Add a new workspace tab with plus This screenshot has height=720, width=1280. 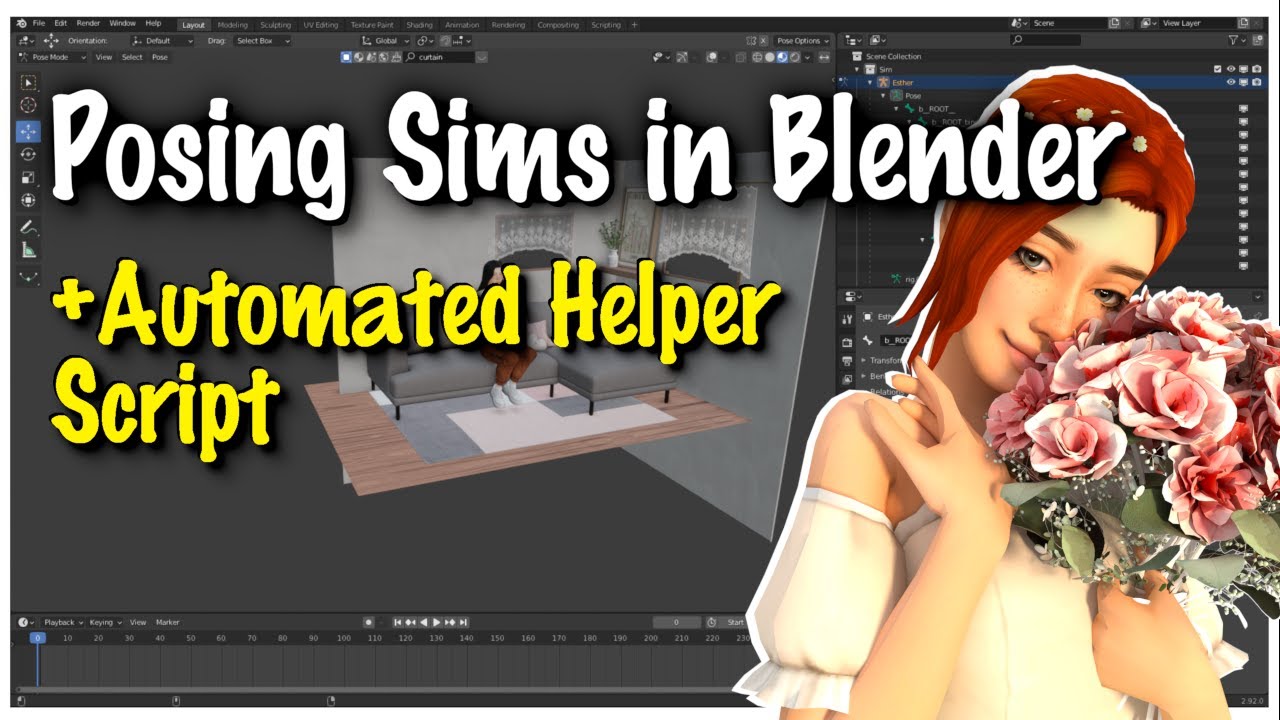tap(635, 24)
